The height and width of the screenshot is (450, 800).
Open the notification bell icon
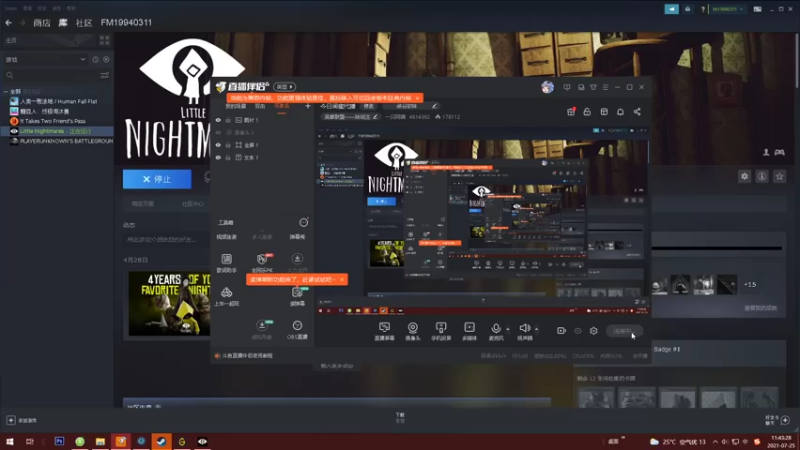[620, 112]
